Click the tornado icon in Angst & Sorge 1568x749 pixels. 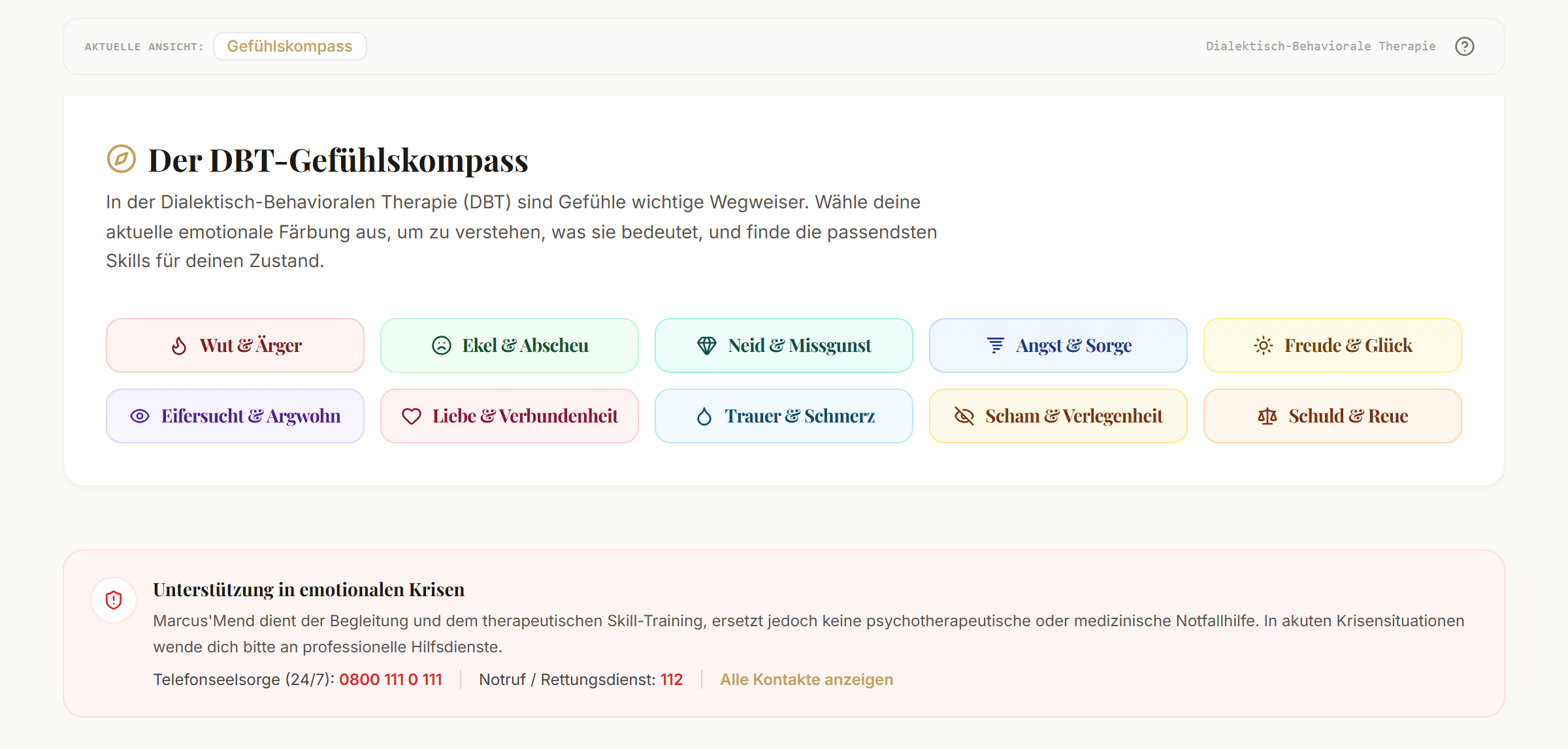(x=995, y=345)
